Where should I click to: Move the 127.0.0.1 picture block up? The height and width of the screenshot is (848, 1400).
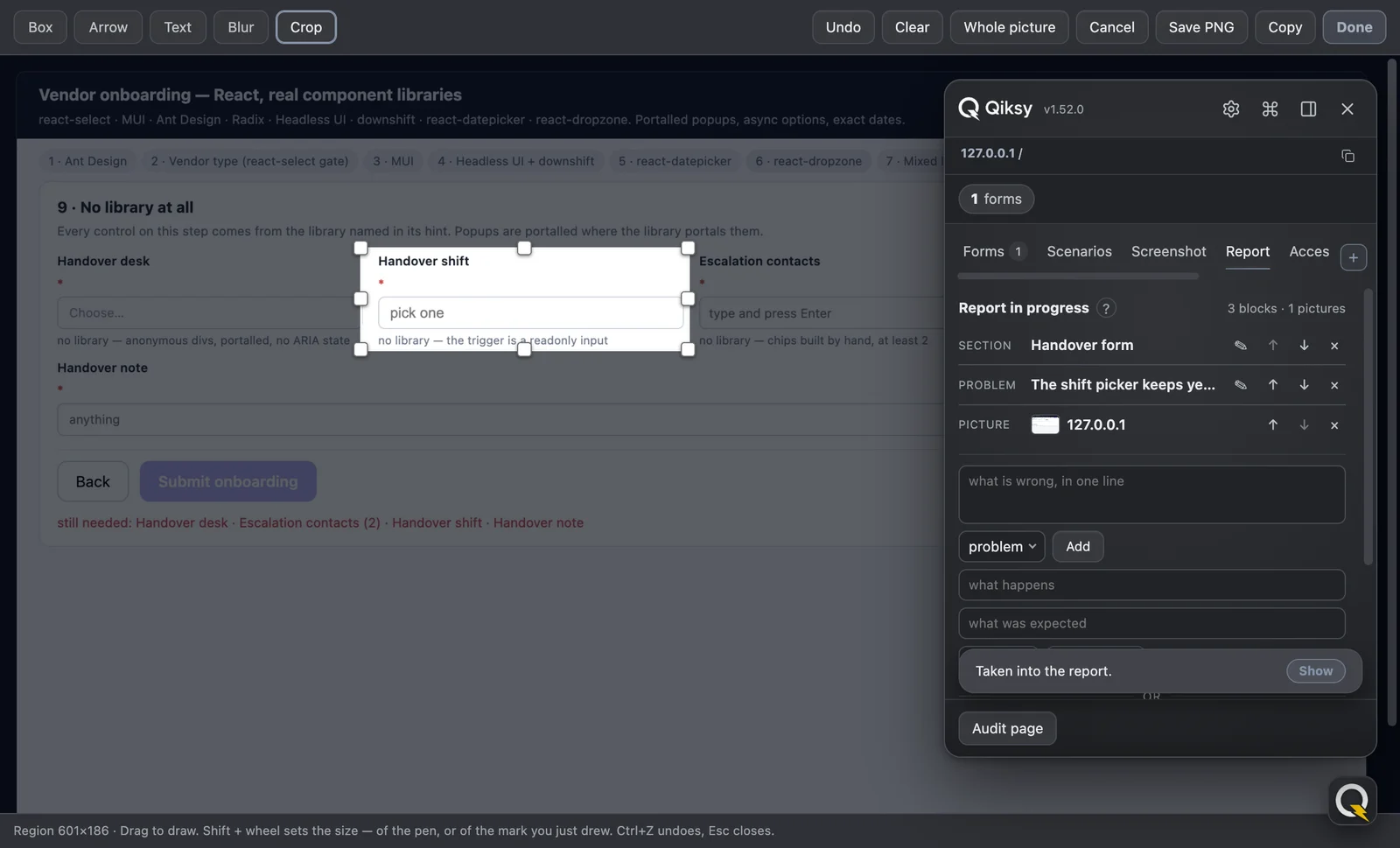click(x=1273, y=425)
